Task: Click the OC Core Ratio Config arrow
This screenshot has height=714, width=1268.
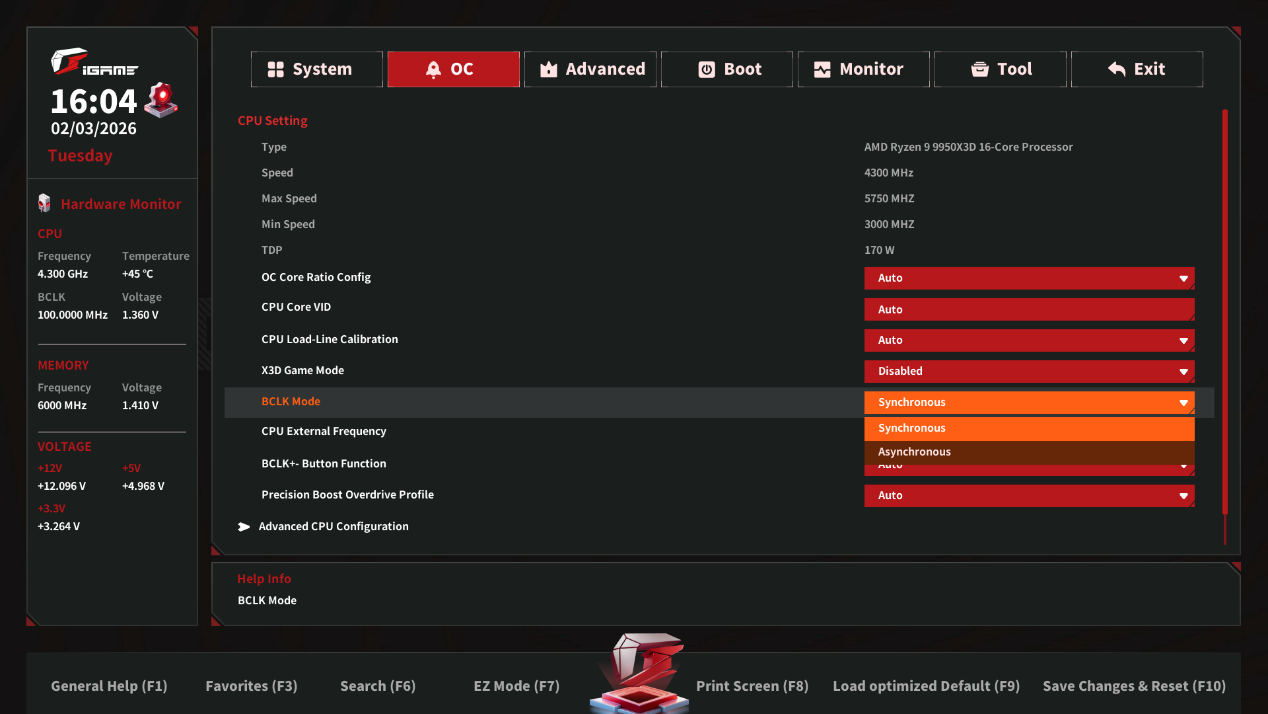Action: (x=1183, y=279)
